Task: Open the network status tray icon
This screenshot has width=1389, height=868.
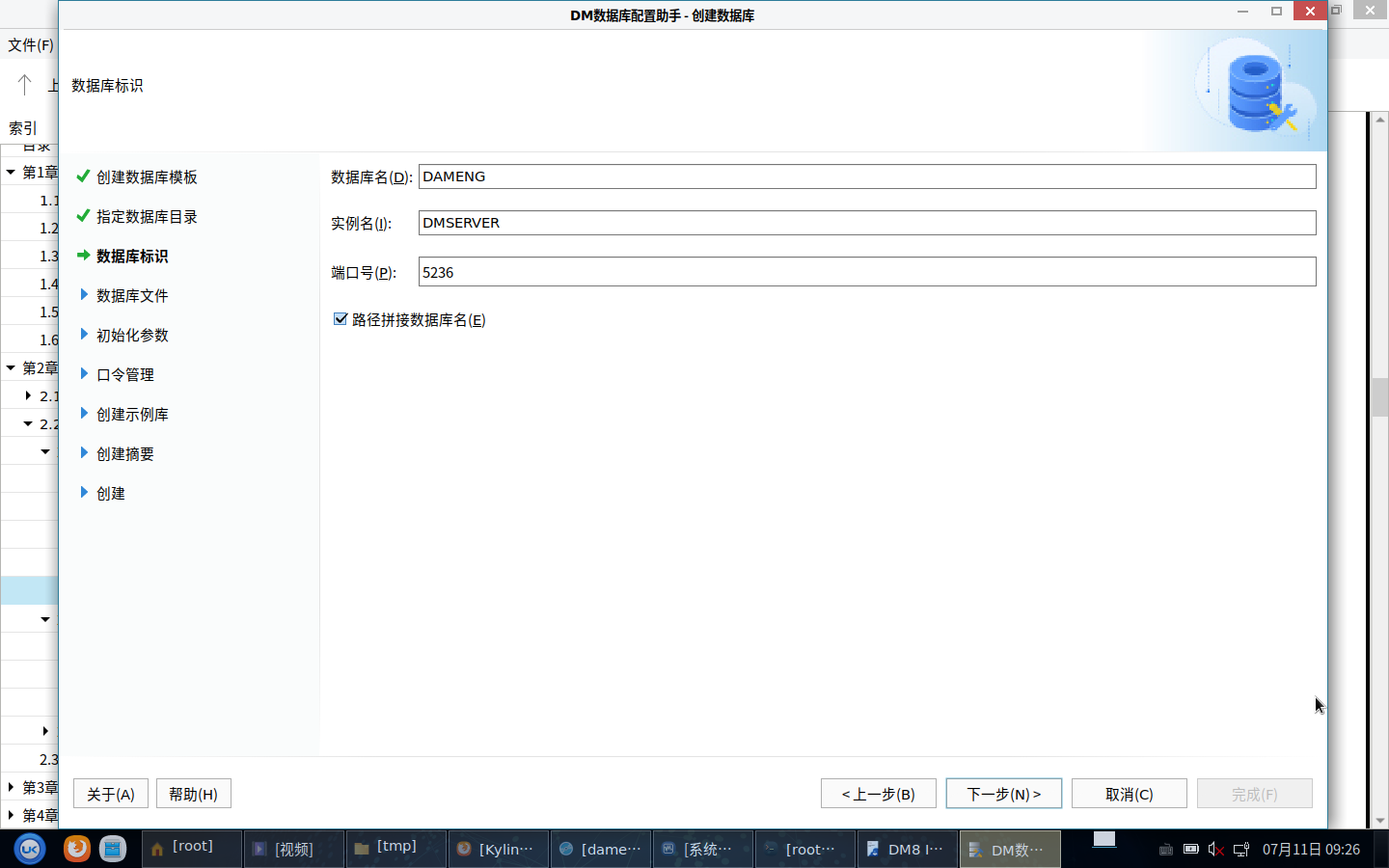Action: (x=1241, y=850)
